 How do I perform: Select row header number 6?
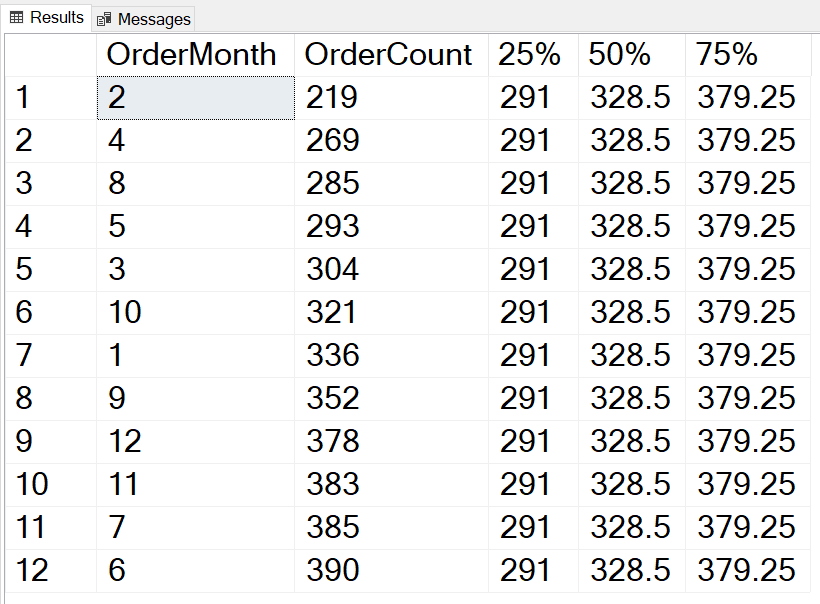(x=48, y=312)
